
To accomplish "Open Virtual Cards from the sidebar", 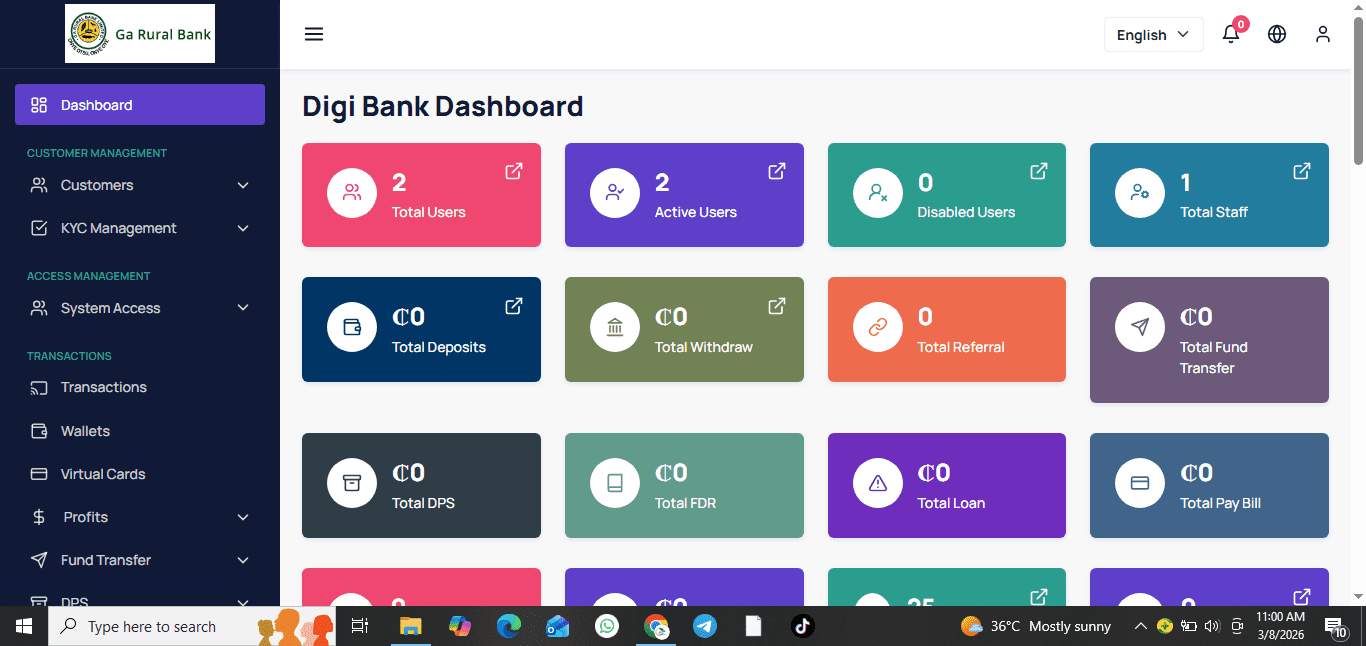I will [100, 473].
